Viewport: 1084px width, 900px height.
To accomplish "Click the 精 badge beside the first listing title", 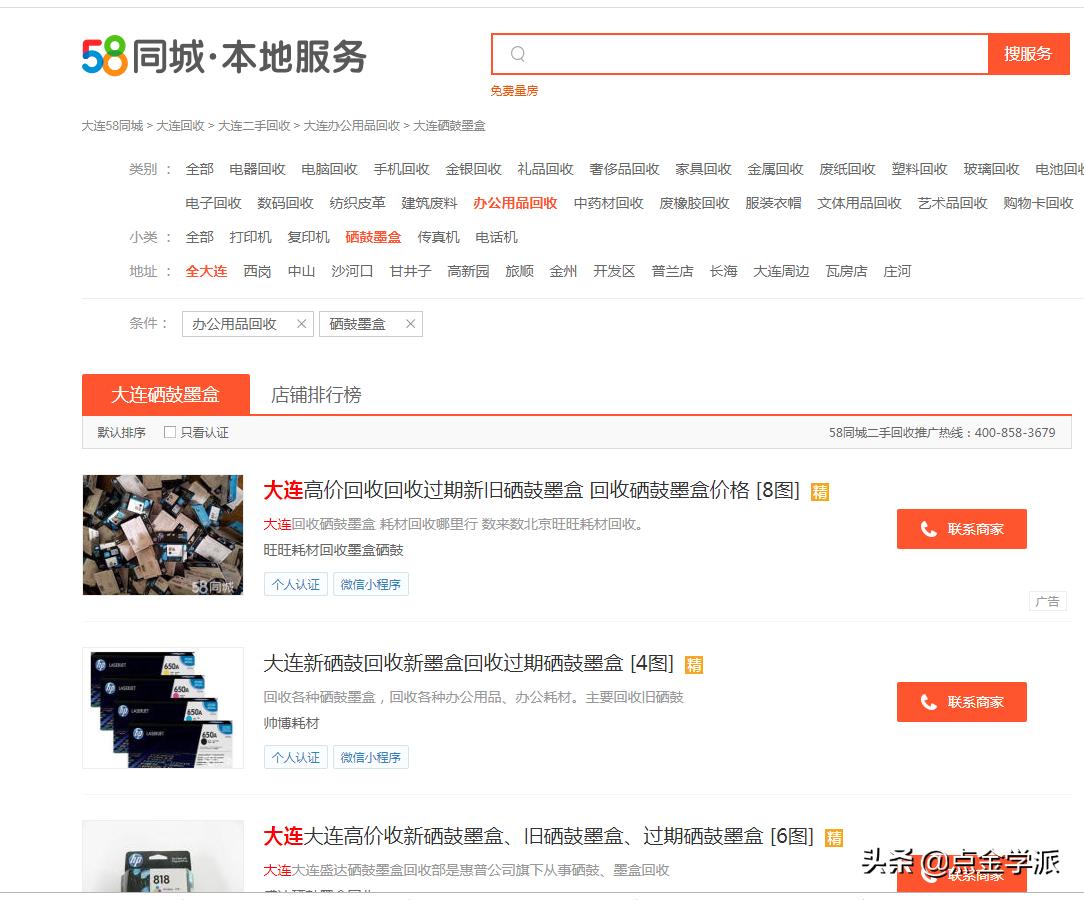I will pos(819,492).
